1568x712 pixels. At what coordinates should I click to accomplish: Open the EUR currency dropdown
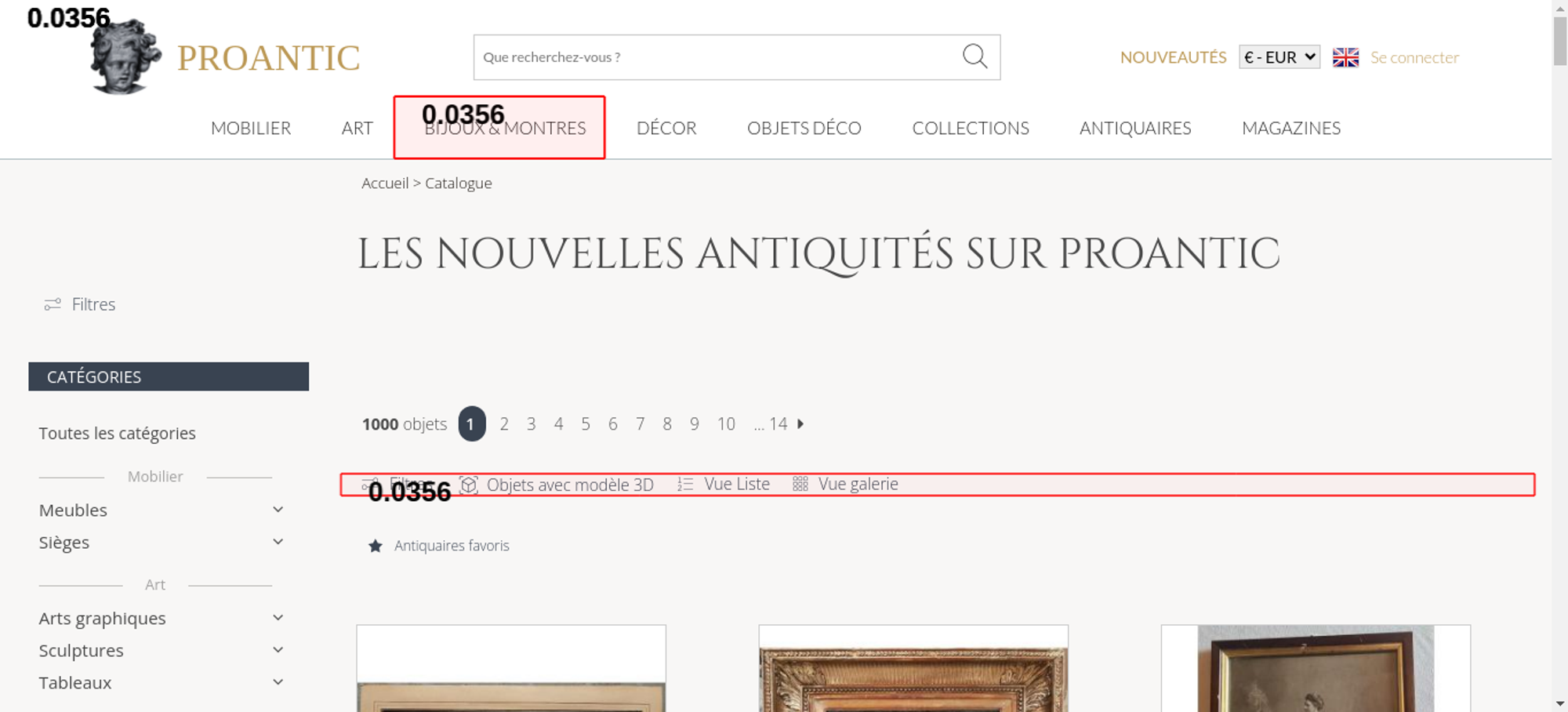[1279, 57]
